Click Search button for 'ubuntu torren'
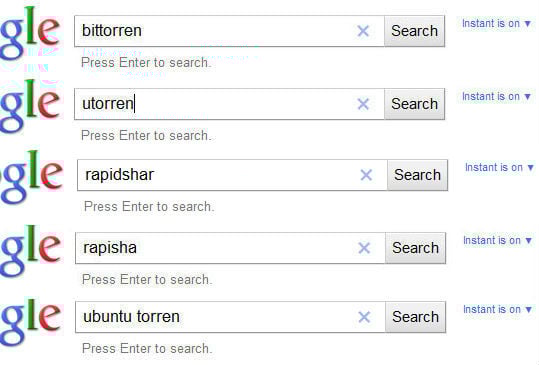This screenshot has height=365, width=539. pos(416,317)
